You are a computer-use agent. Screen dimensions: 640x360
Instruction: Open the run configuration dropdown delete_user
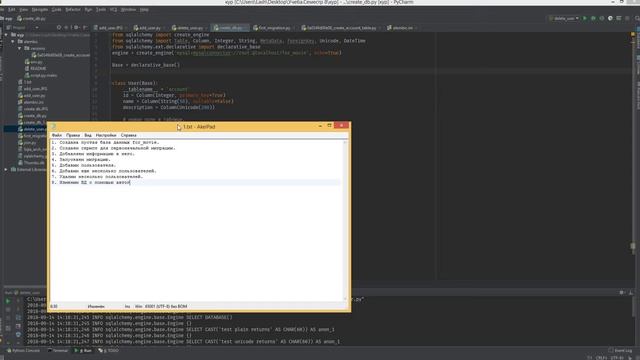pyautogui.click(x=564, y=18)
